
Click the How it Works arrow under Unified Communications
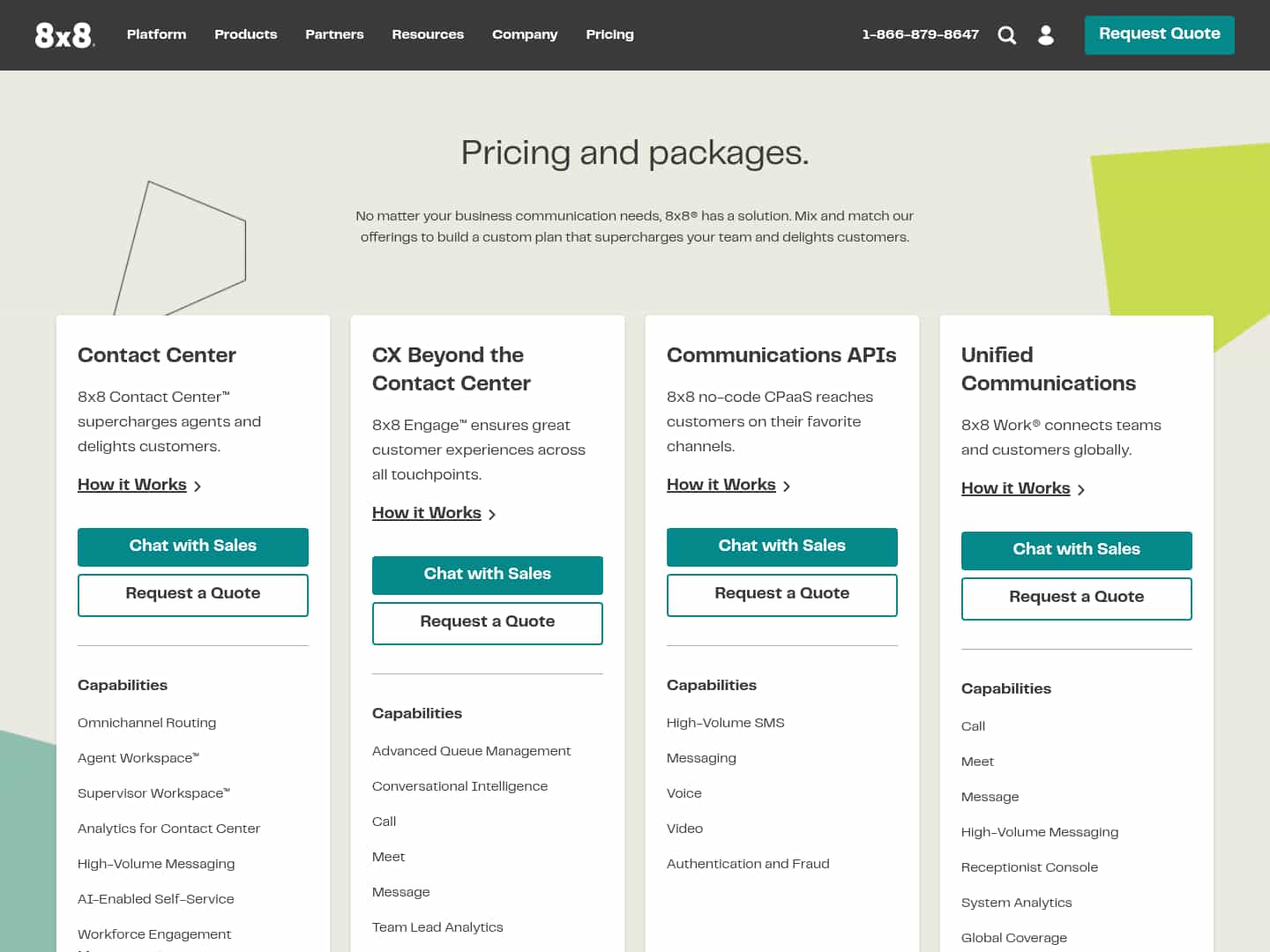coord(1081,489)
